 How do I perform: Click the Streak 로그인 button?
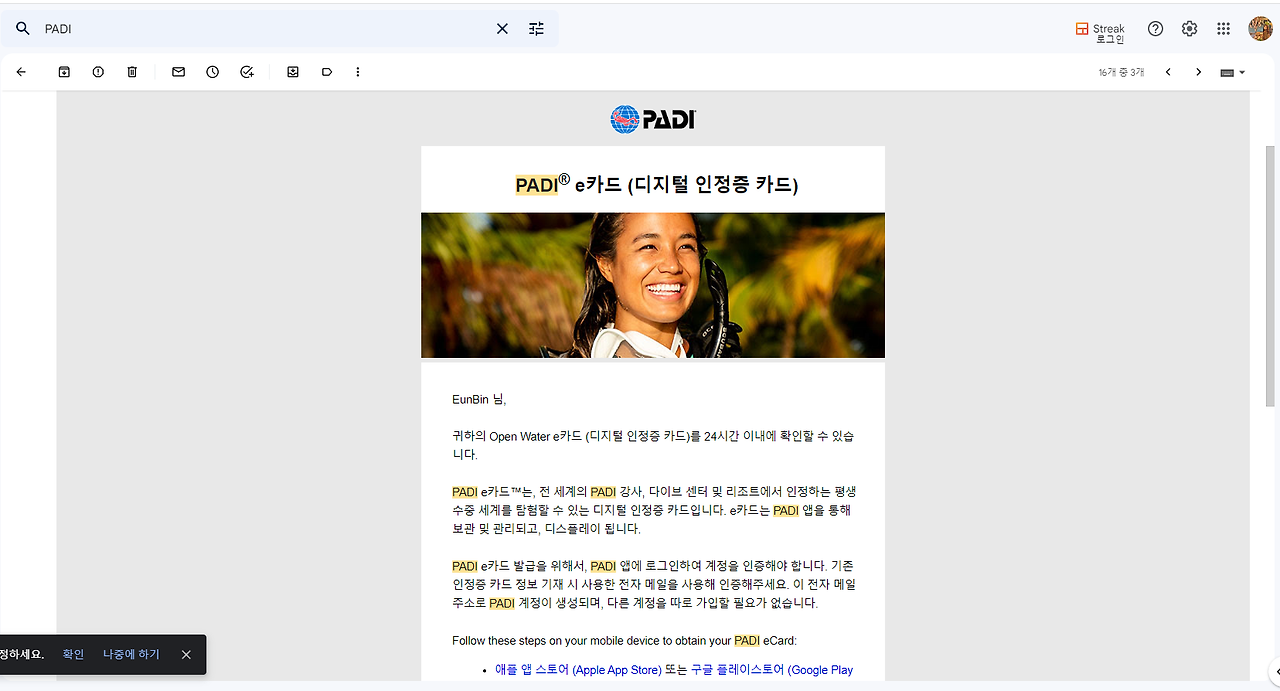click(1100, 32)
